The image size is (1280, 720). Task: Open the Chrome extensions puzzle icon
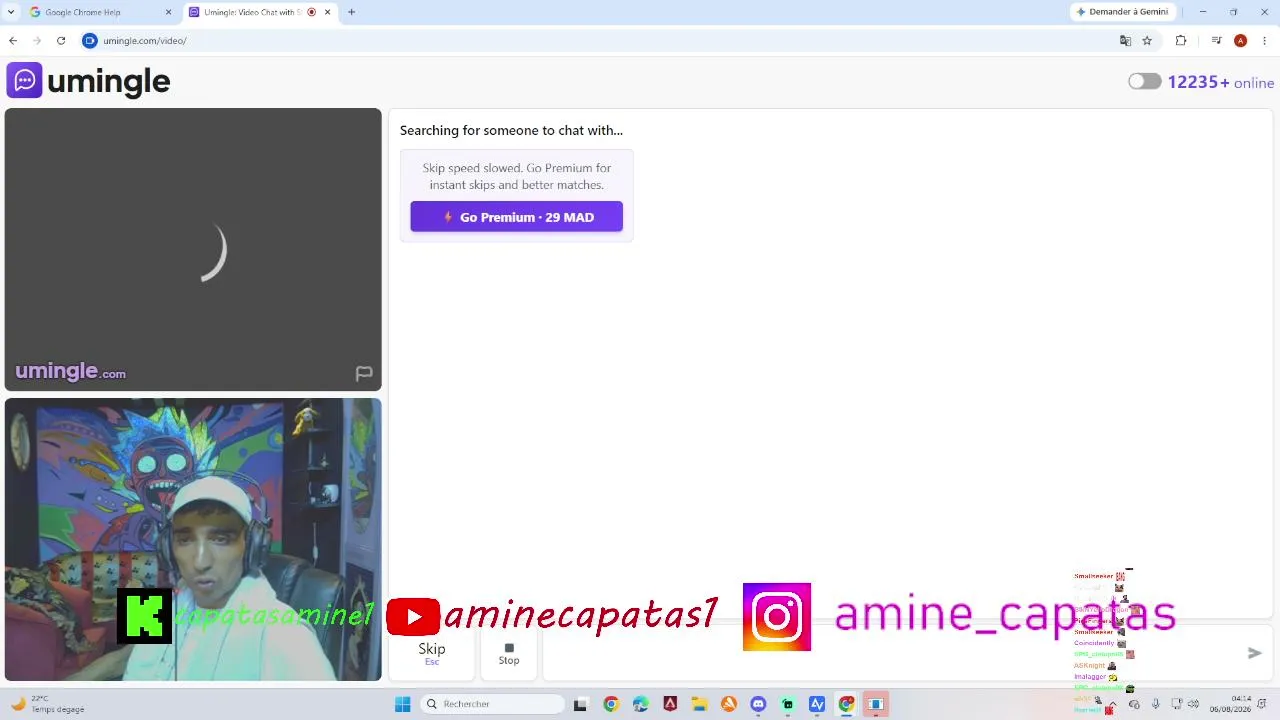1181,41
